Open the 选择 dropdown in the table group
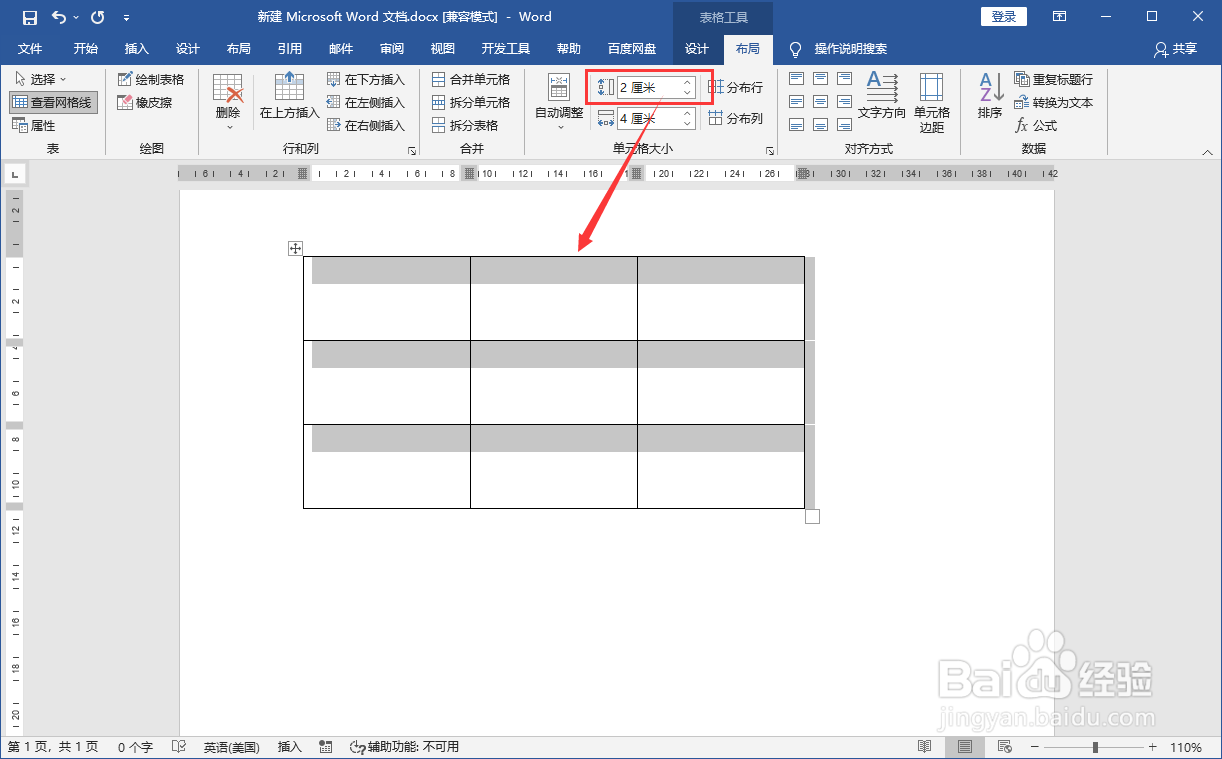 tap(40, 79)
